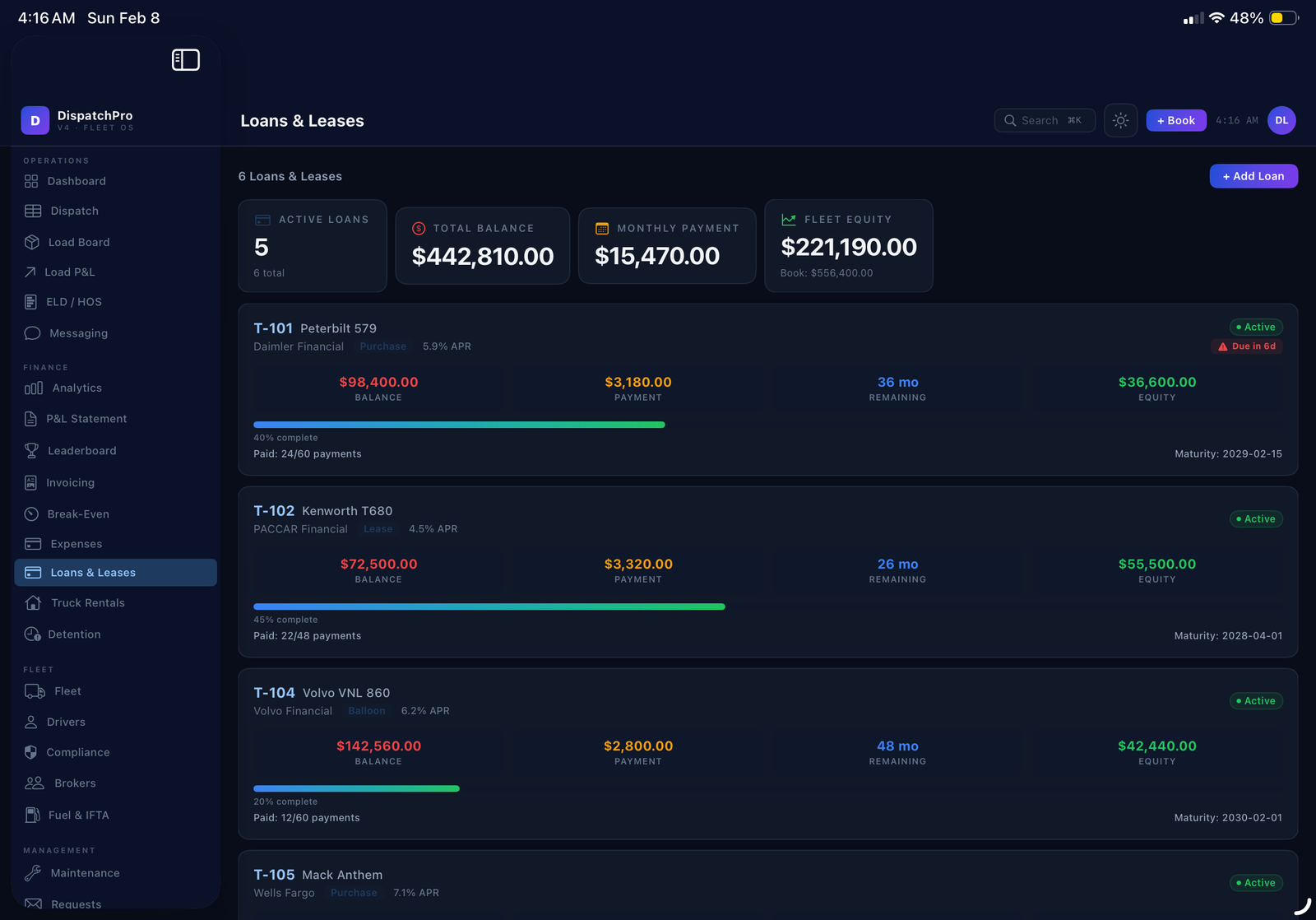Click the Due in 6d warning badge
Viewport: 1316px width, 920px height.
(1247, 346)
